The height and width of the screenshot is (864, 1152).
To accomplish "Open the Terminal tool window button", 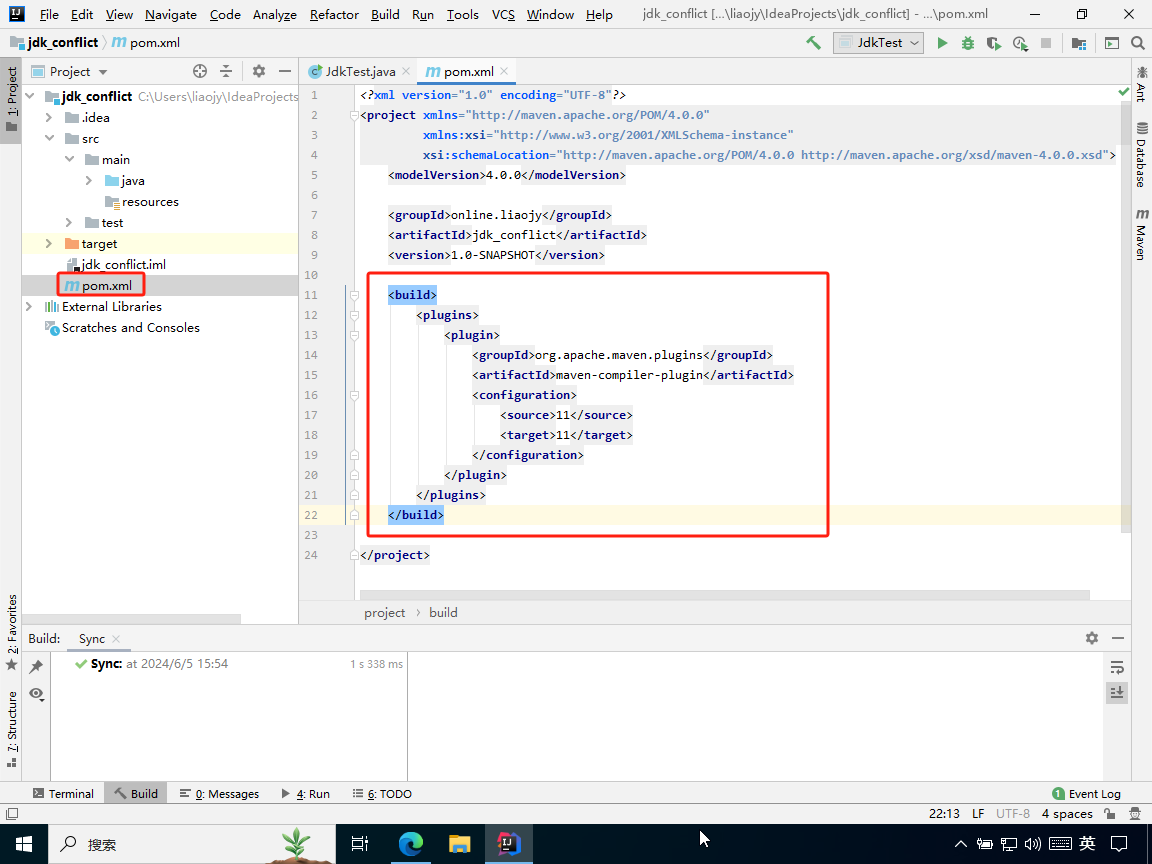I will (63, 793).
